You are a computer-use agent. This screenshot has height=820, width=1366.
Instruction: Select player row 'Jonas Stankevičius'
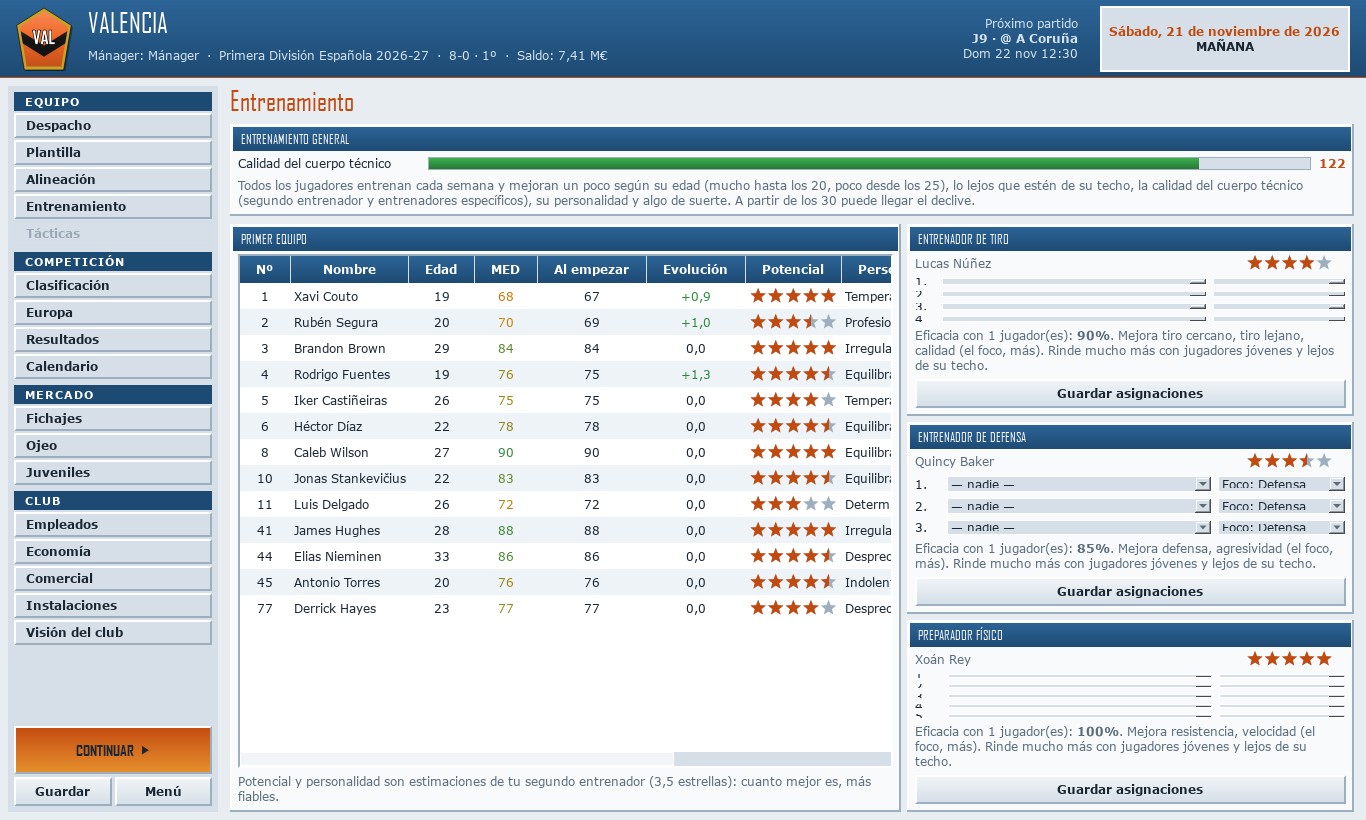point(565,479)
